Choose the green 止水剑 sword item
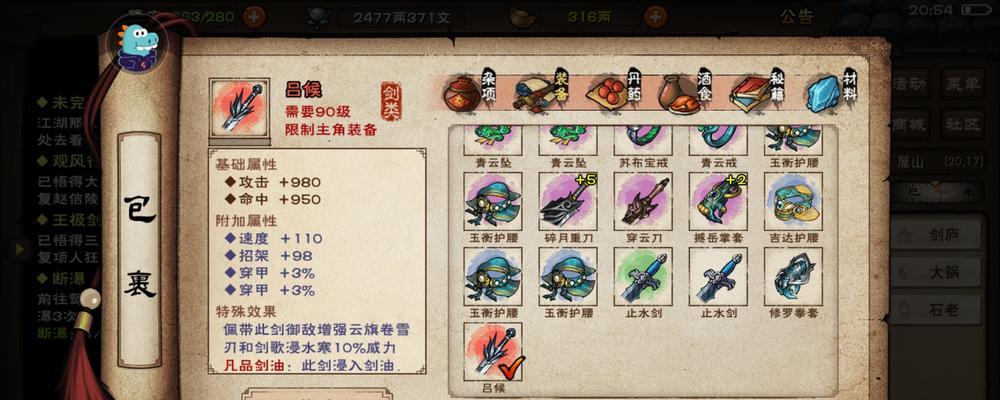1000x400 pixels. (x=643, y=276)
